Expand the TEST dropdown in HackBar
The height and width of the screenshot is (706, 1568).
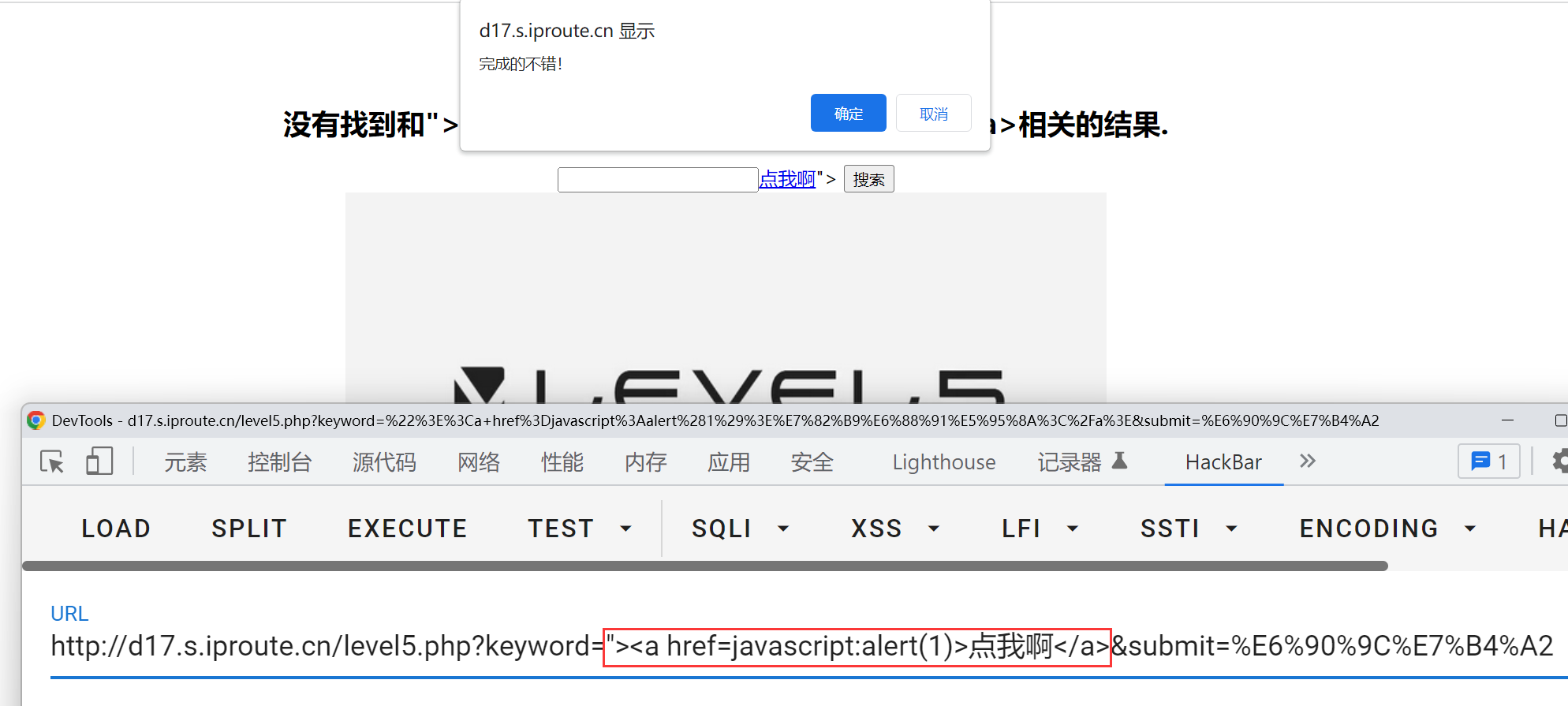(x=626, y=529)
